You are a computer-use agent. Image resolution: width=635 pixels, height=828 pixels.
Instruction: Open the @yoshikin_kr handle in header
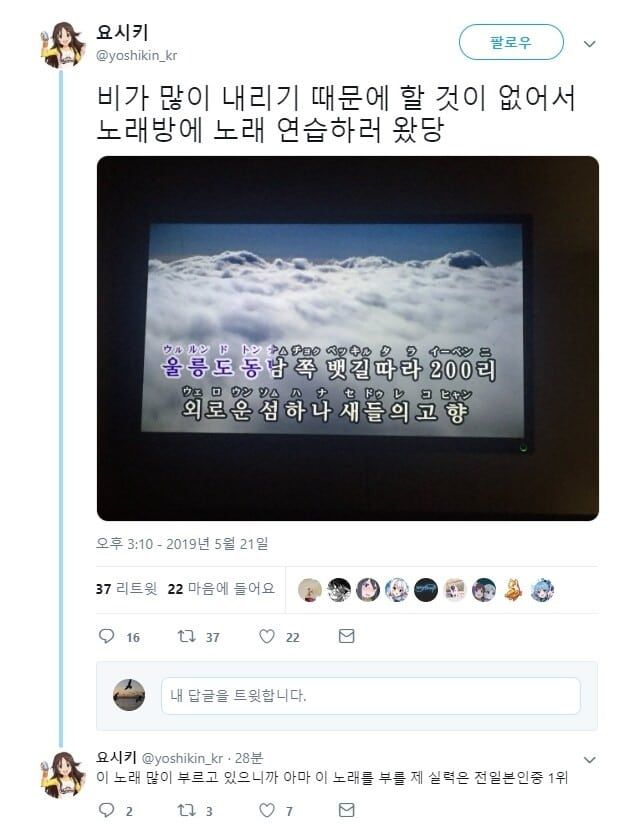136,55
